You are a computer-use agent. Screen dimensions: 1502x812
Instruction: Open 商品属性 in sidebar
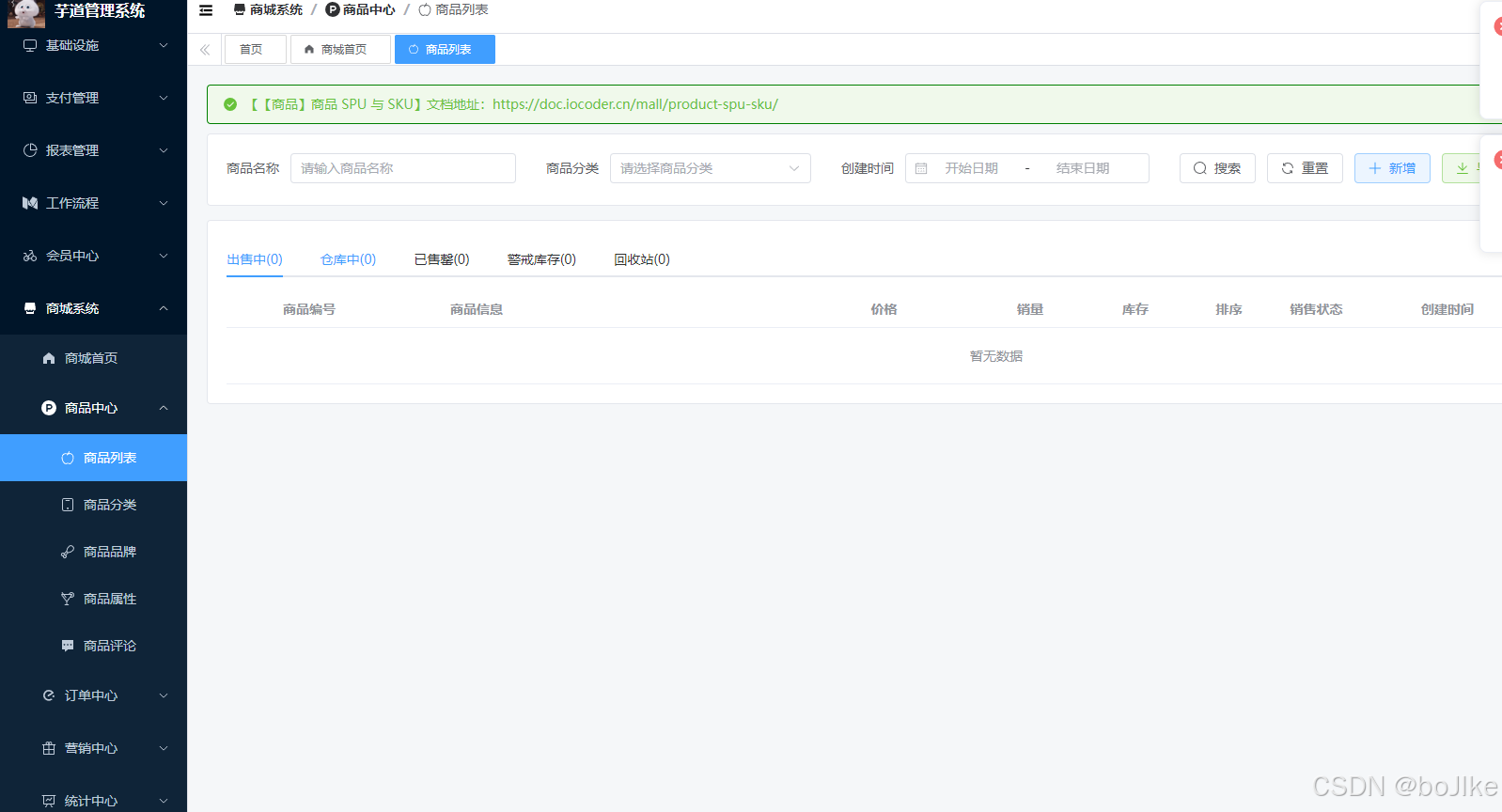coord(109,599)
